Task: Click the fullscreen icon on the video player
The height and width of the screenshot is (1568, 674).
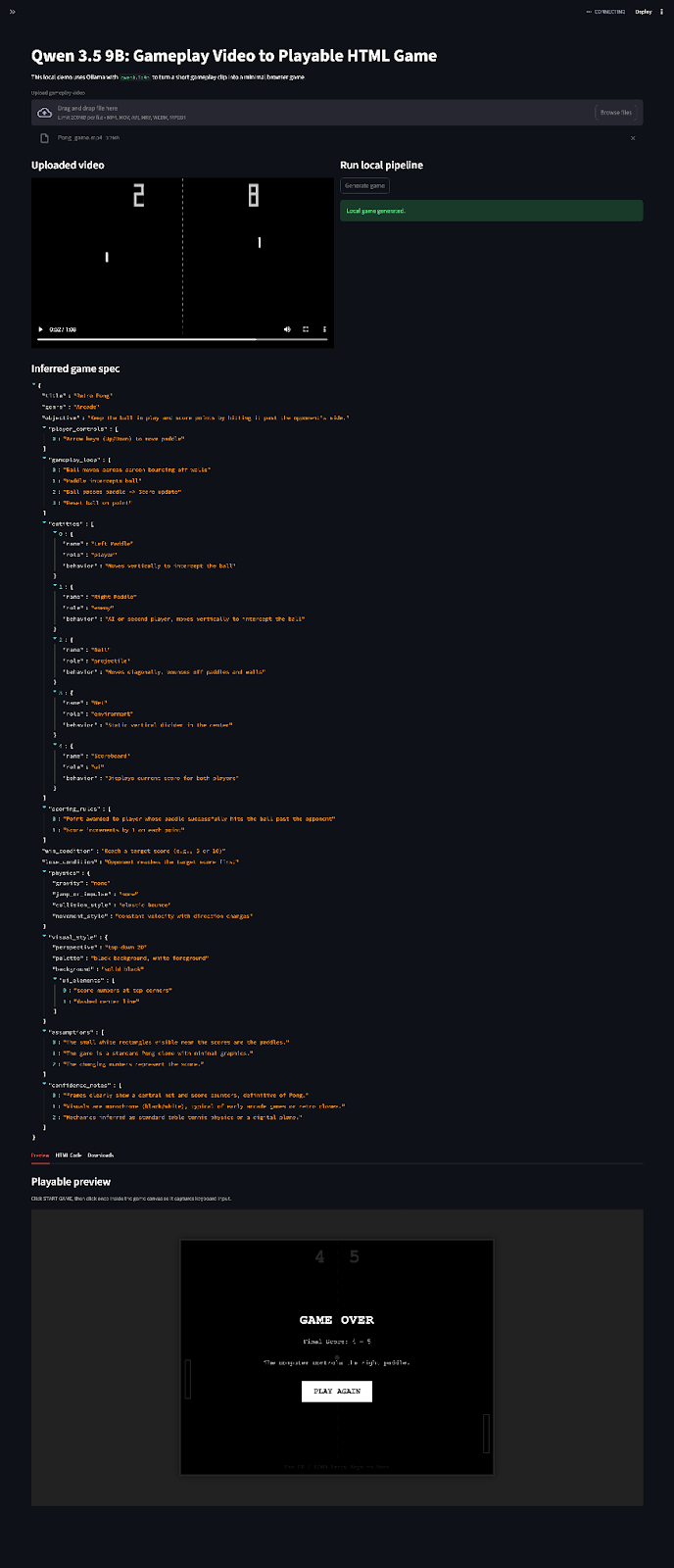Action: 306,328
